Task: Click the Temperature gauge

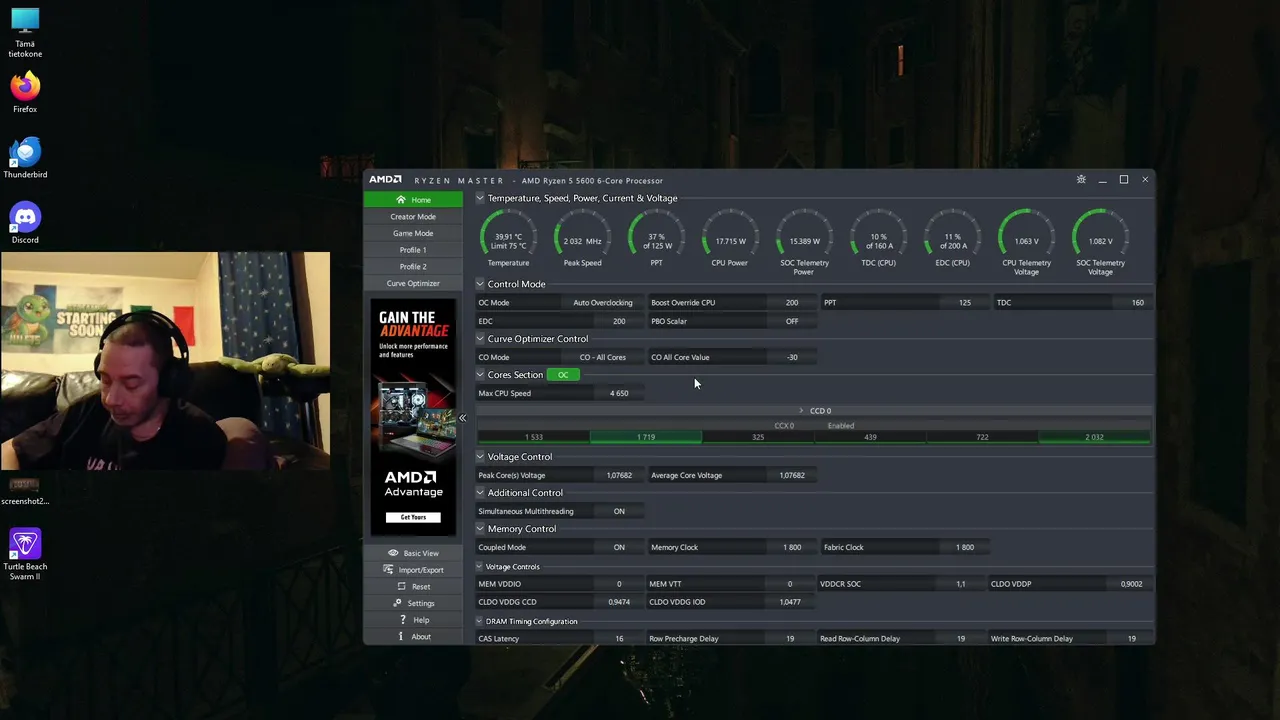Action: [508, 238]
